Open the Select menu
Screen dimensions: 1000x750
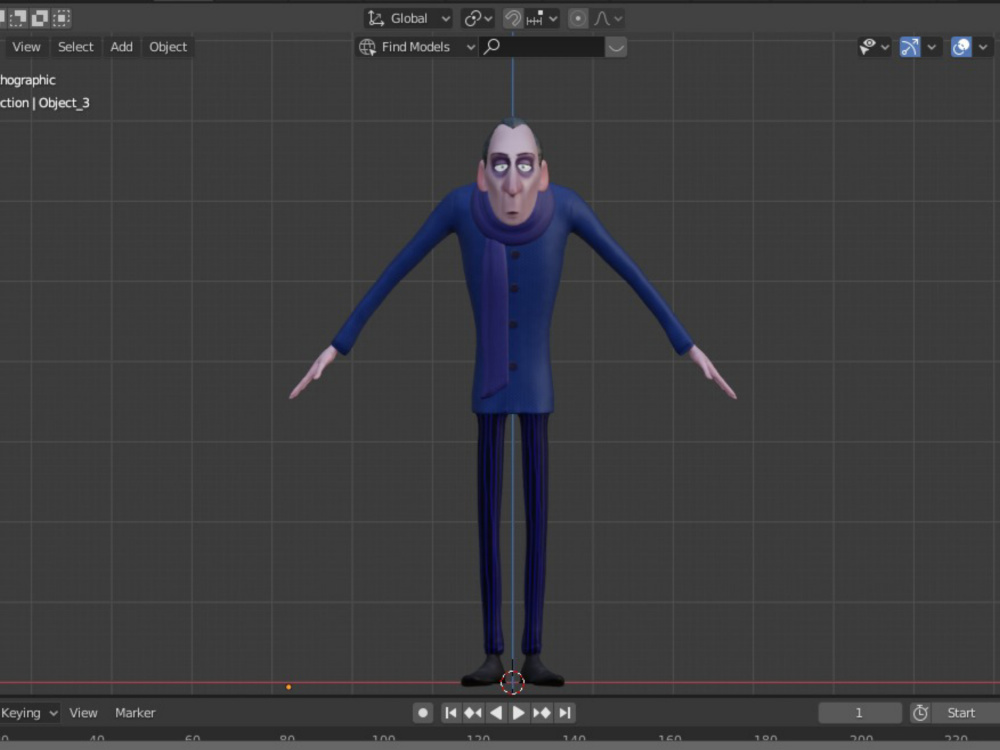75,47
